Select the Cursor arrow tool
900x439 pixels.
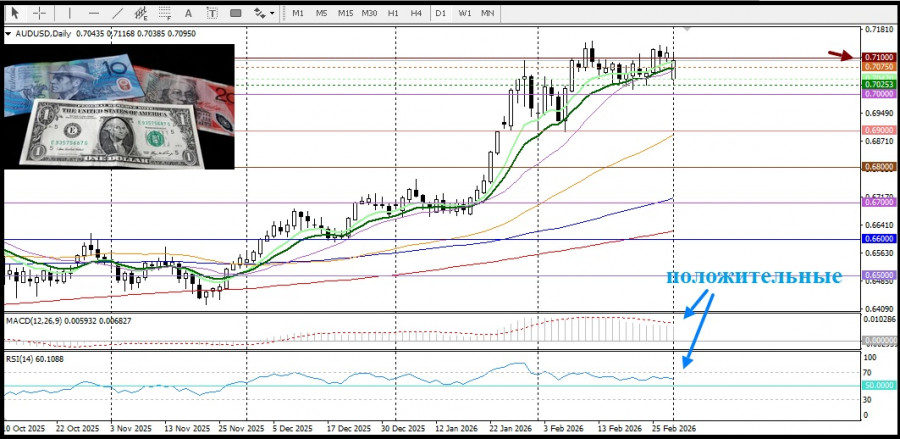15,13
